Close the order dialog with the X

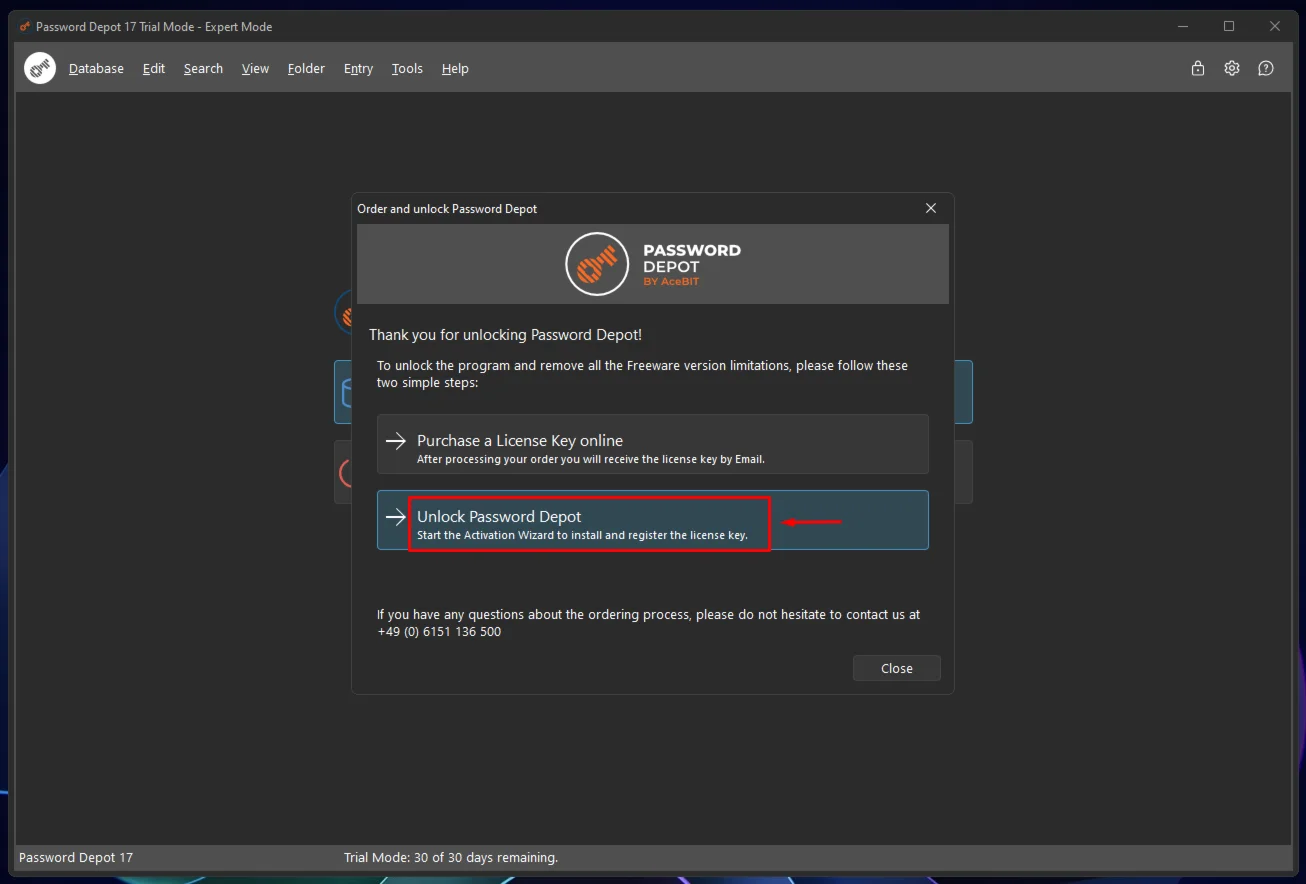(x=931, y=208)
